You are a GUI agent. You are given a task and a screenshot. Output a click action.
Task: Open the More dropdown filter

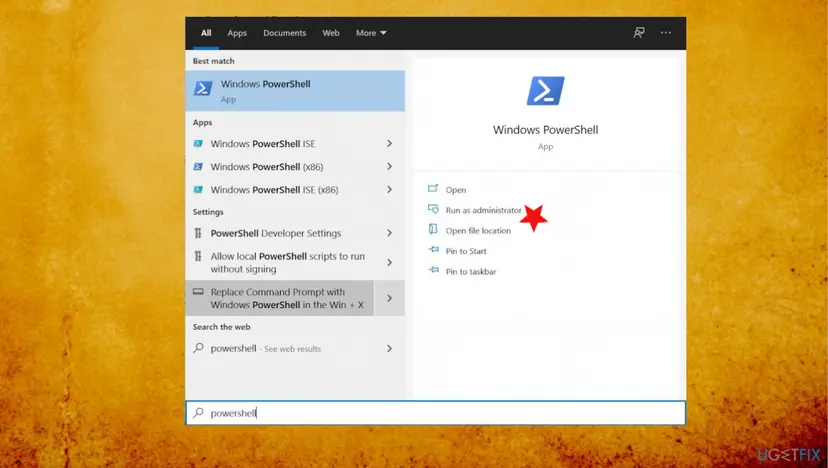tap(371, 33)
